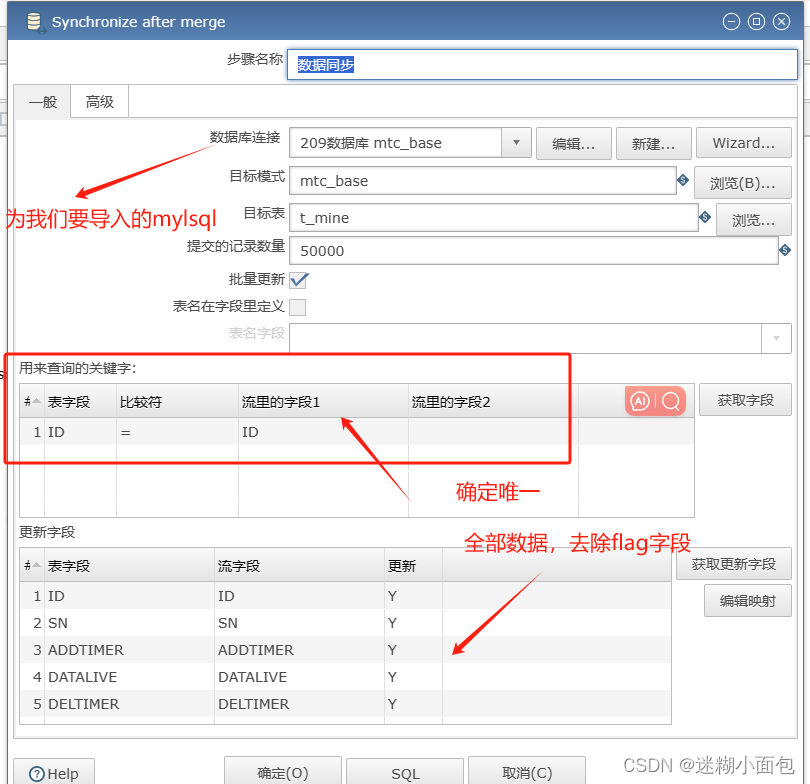This screenshot has width=810, height=784.
Task: Select ADDTIMER in the 流字段 column
Action: point(300,650)
